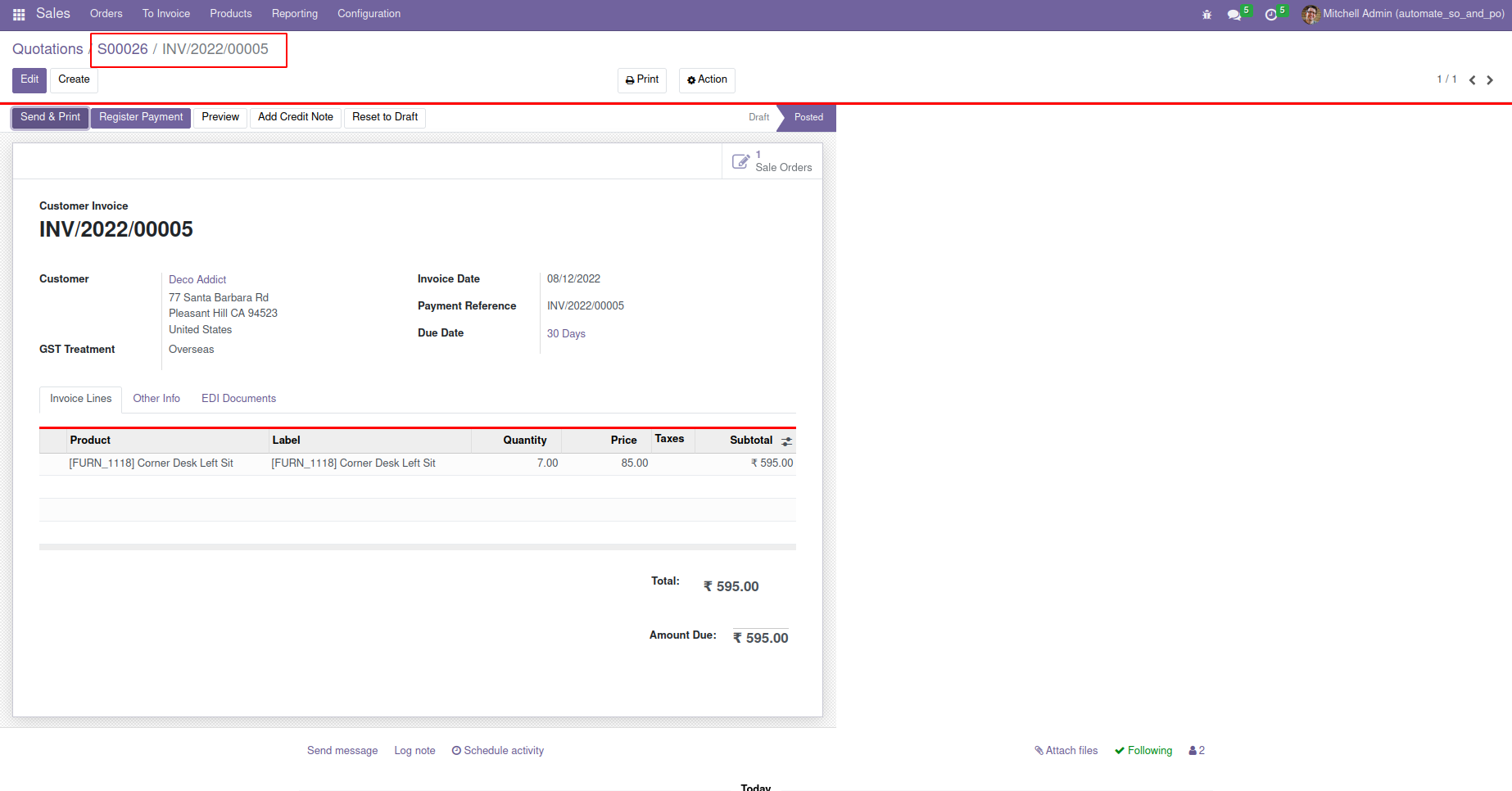Open the Reporting menu

tap(295, 14)
